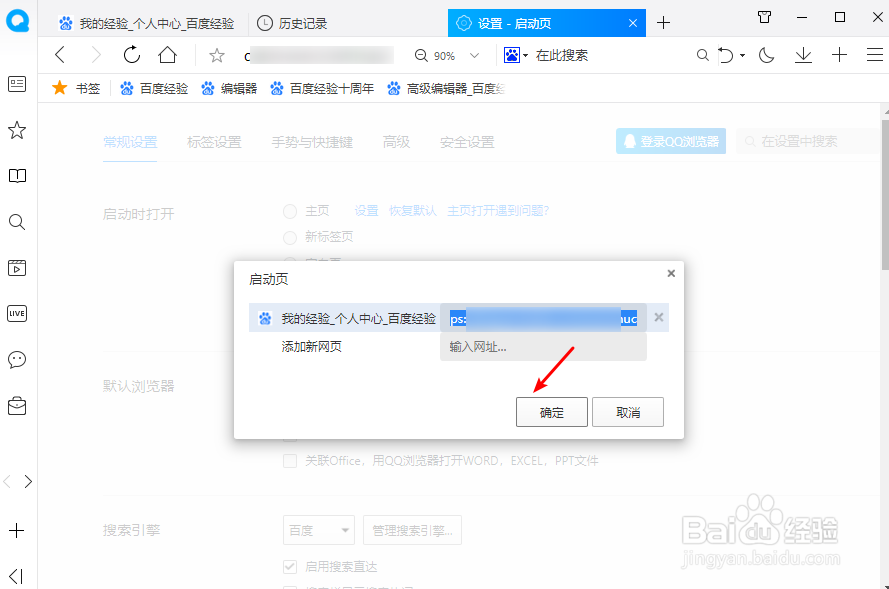
Task: Refresh the page with the reload icon
Action: pos(131,56)
